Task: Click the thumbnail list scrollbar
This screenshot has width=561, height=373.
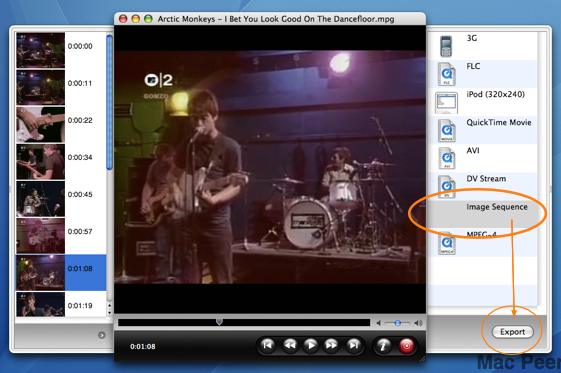Action: [109, 102]
